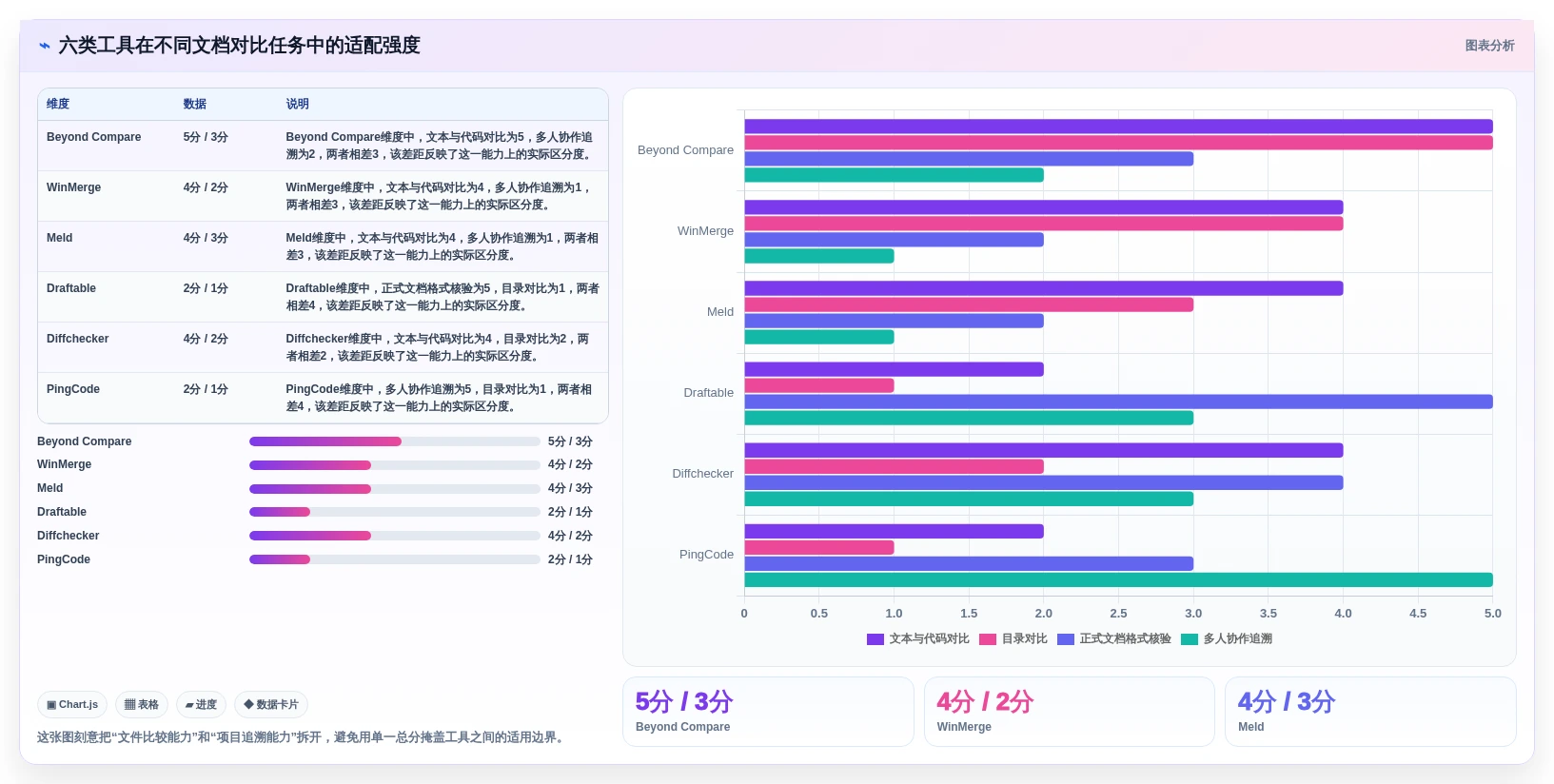Select the PingCode table row name
Image resolution: width=1554 pixels, height=784 pixels.
click(x=73, y=389)
